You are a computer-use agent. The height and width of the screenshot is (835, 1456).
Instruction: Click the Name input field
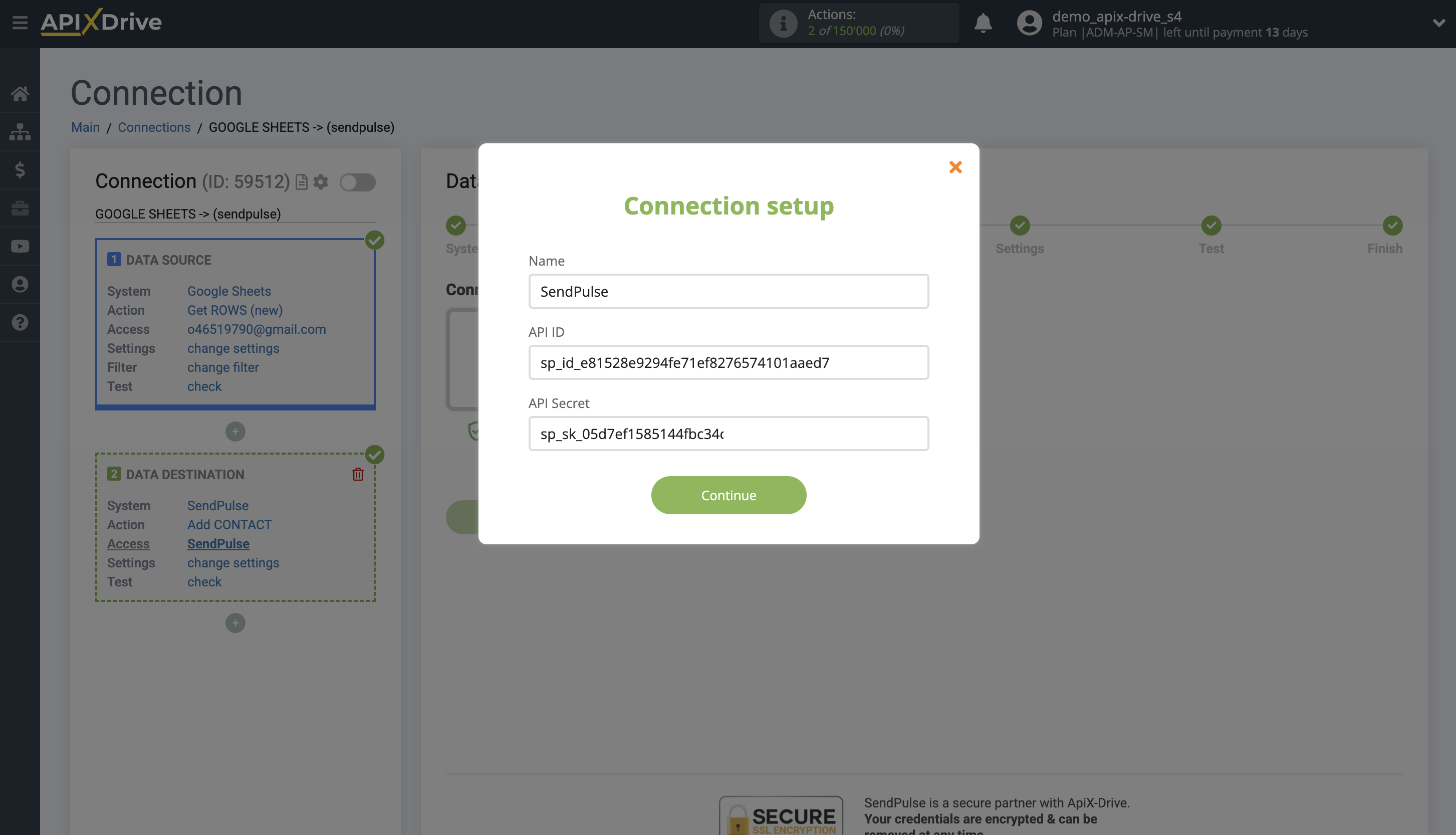(x=729, y=291)
